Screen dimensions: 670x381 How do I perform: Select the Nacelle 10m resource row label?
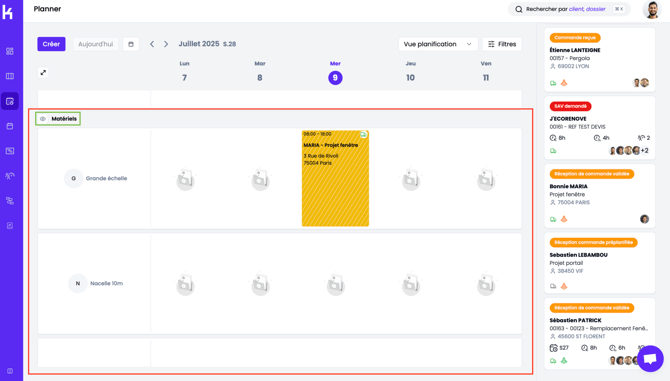[x=106, y=283]
